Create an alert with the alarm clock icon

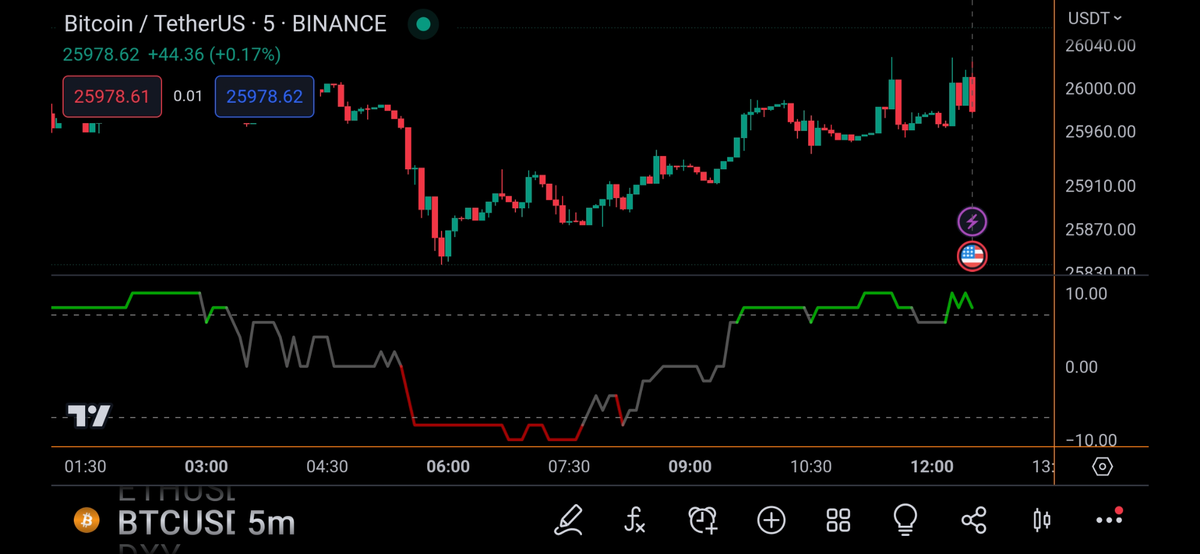pyautogui.click(x=703, y=519)
